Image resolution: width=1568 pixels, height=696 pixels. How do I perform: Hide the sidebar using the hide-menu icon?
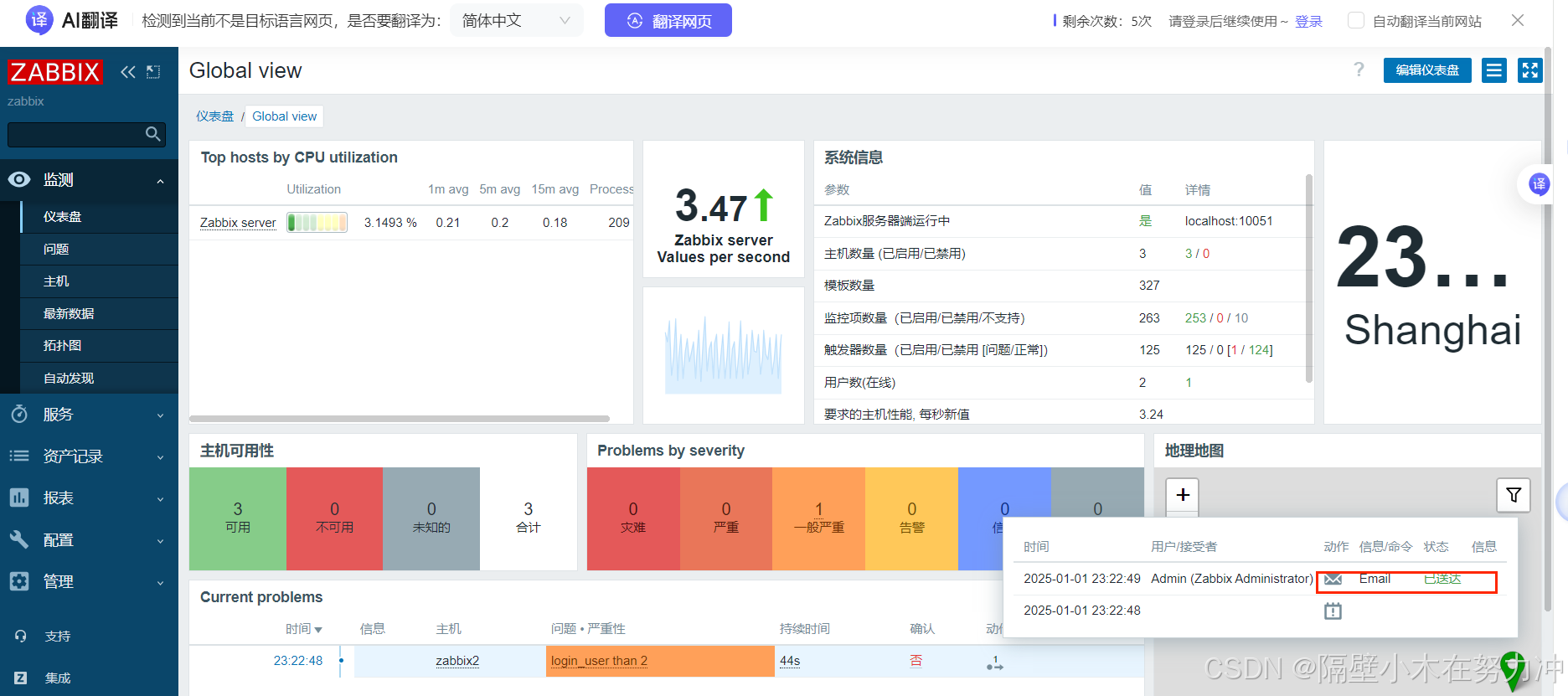click(153, 72)
